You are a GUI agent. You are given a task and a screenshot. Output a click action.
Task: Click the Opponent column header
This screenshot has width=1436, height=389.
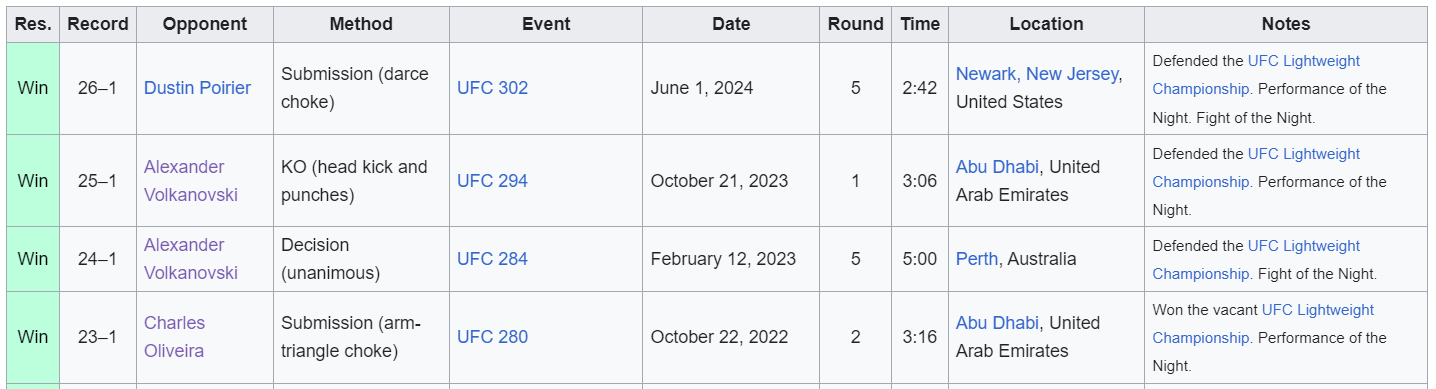205,24
